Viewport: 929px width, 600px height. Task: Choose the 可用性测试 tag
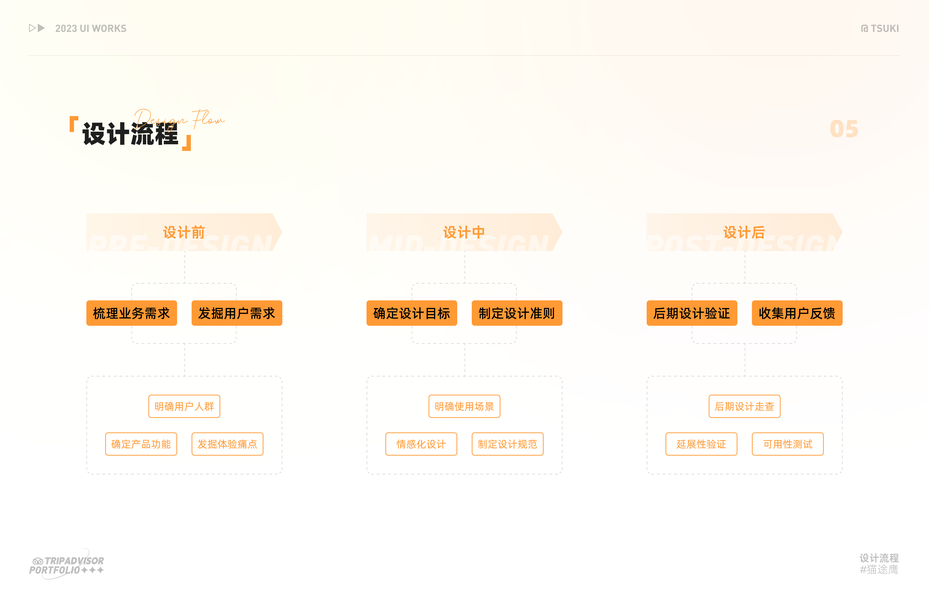[x=787, y=444]
